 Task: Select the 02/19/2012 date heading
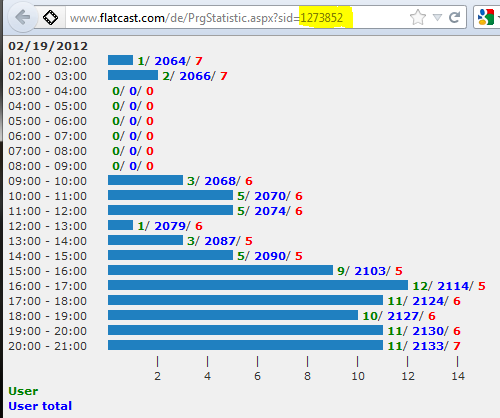(48, 46)
